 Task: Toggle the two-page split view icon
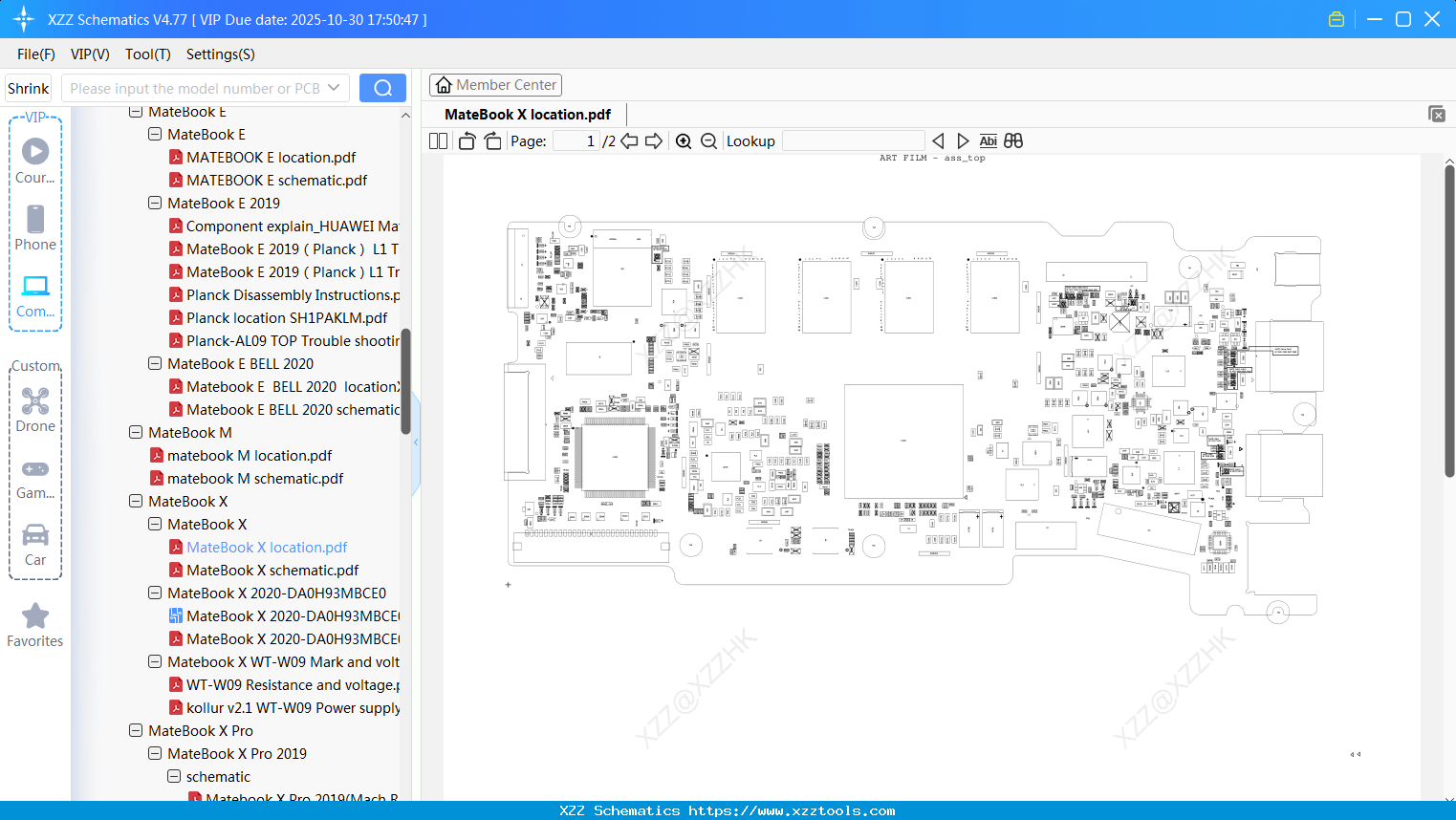coord(438,140)
